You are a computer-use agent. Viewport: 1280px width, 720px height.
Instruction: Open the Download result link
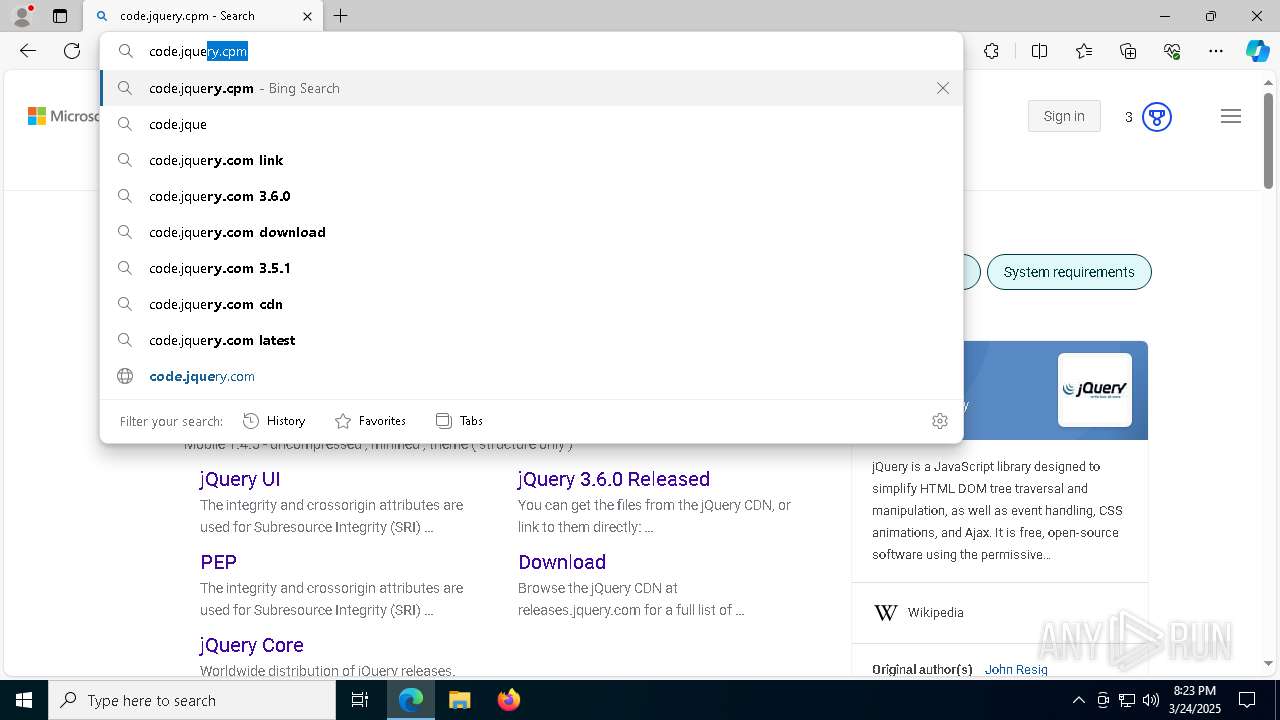(562, 562)
